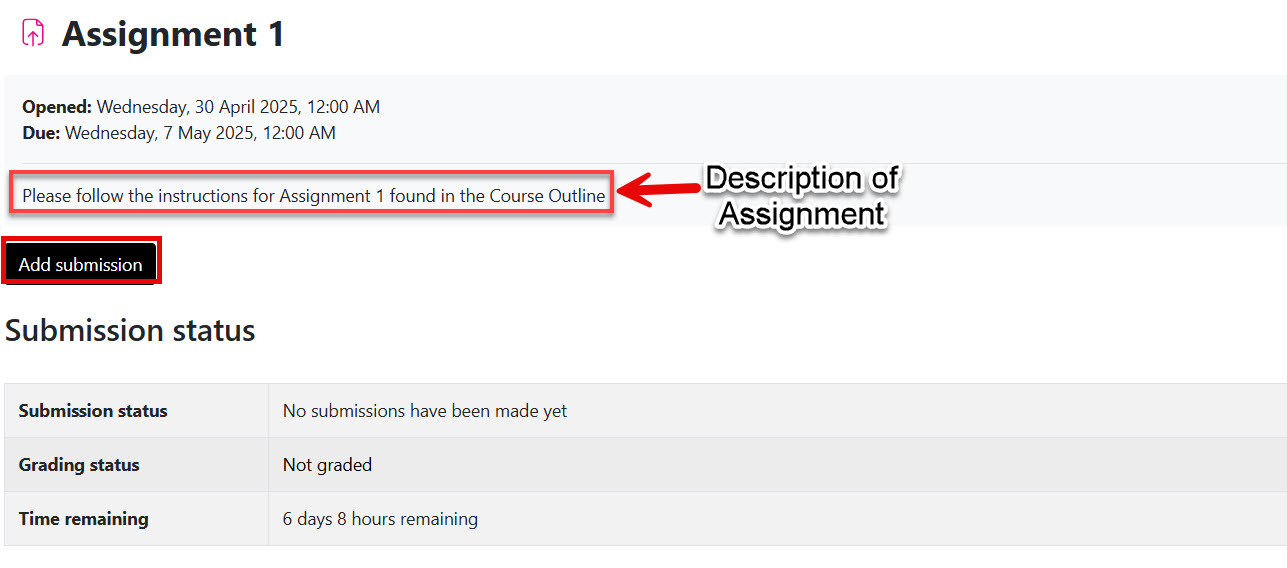Click the word Due in bold
1287x568 pixels.
click(41, 133)
